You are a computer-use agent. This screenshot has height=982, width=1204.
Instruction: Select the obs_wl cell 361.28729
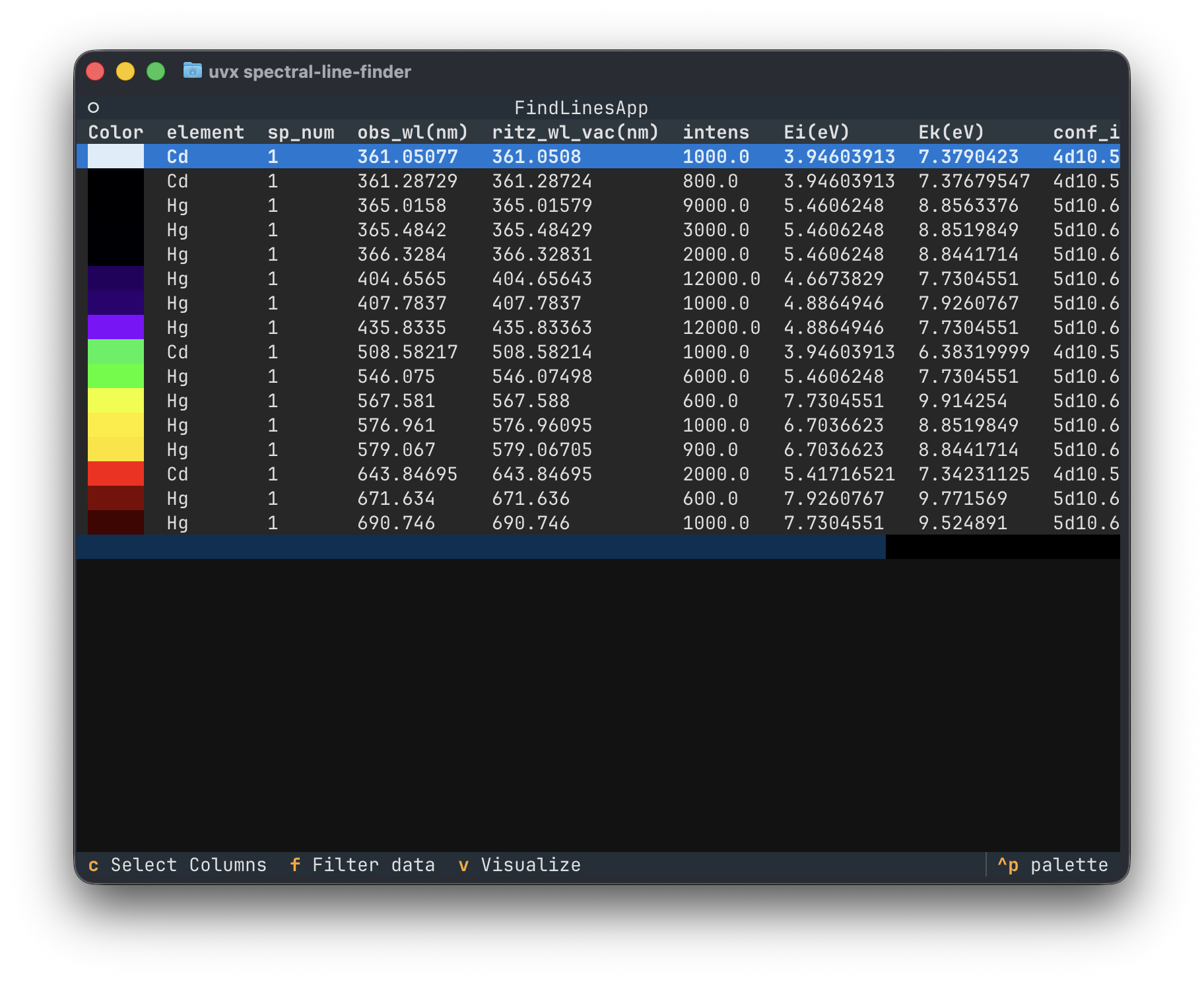407,181
